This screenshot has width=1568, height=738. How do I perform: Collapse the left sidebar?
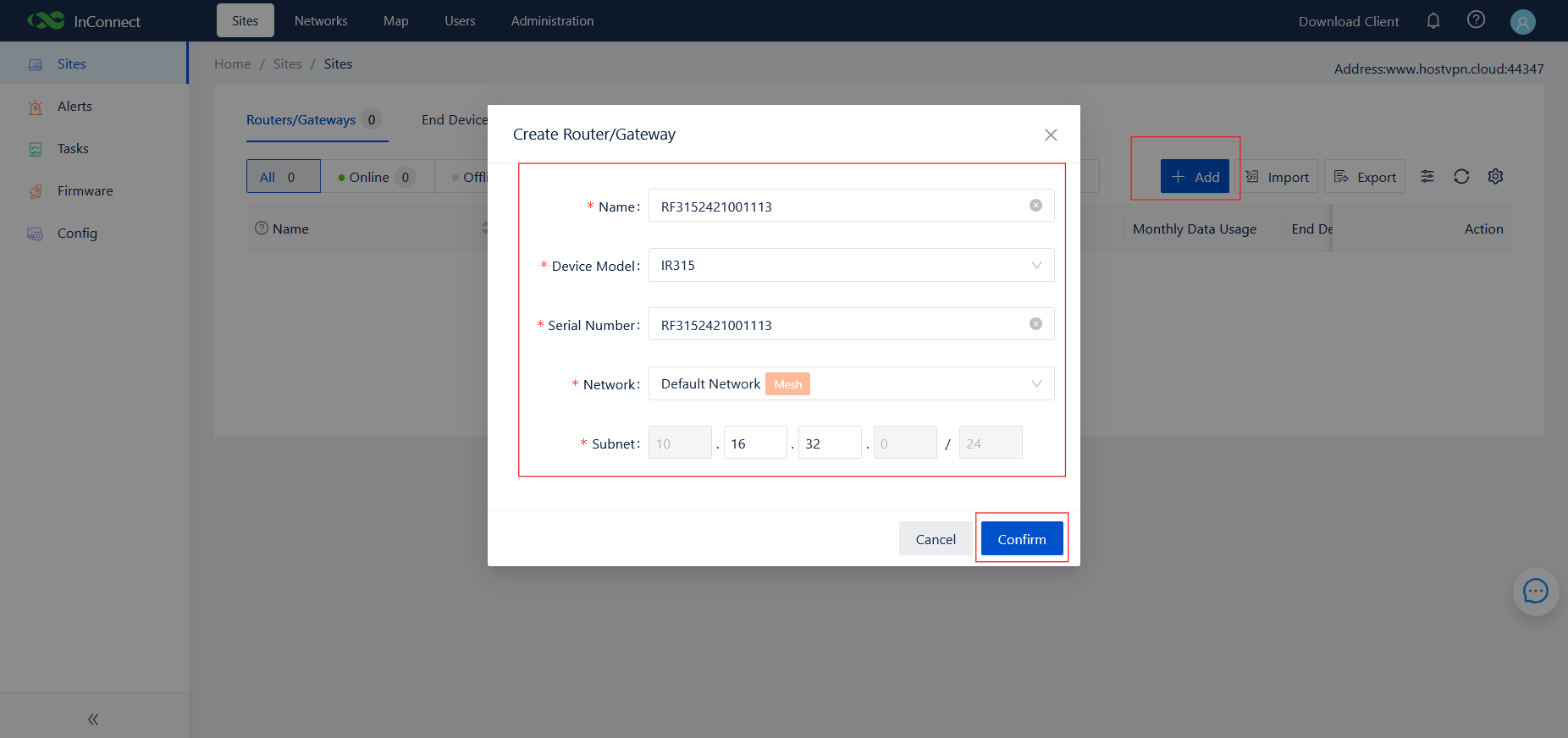click(93, 719)
